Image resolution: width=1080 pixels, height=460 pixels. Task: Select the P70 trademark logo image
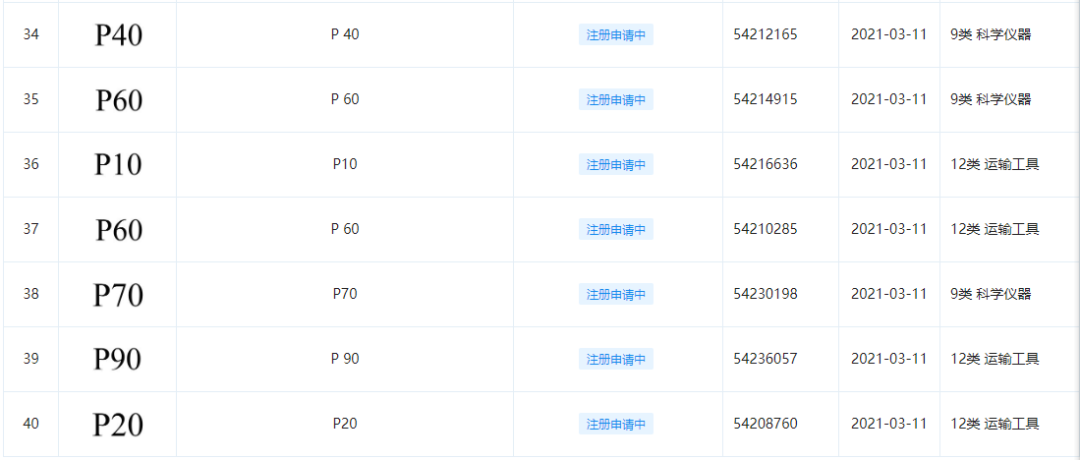118,295
